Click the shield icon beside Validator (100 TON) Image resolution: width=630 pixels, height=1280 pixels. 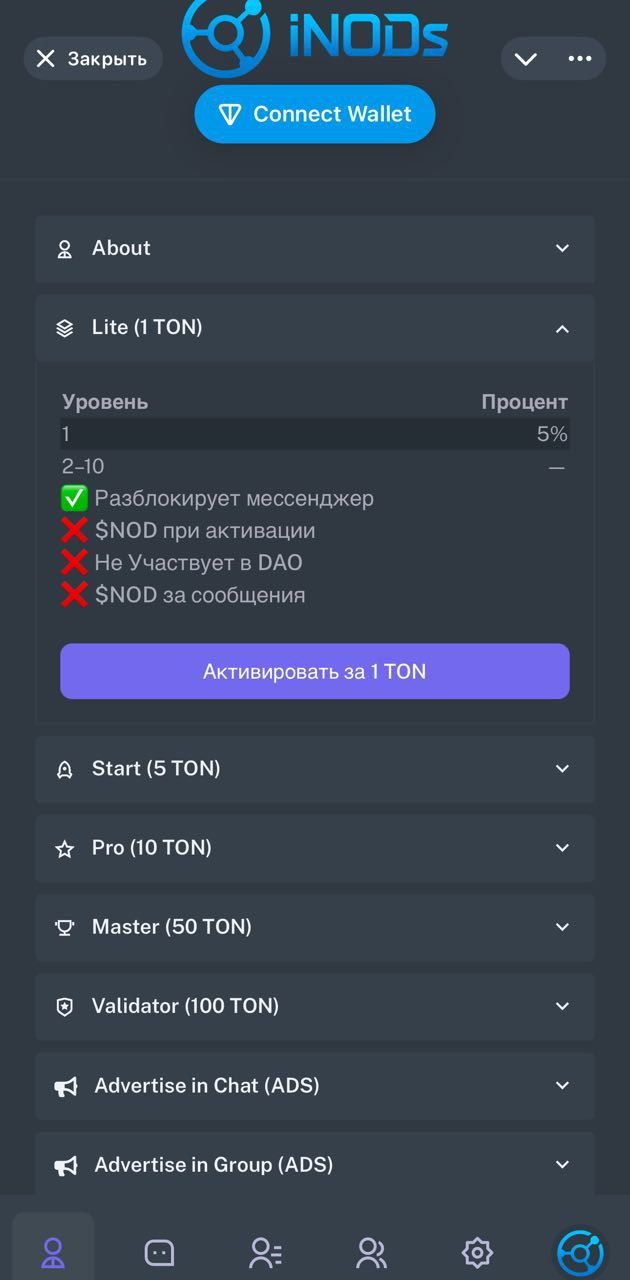[x=65, y=1007]
